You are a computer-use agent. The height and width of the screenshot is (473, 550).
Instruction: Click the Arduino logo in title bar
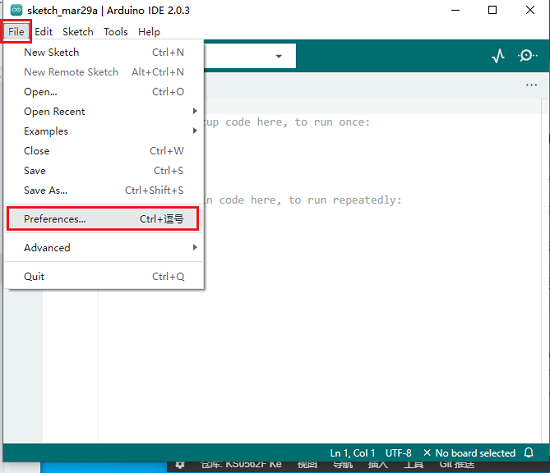tap(16, 10)
